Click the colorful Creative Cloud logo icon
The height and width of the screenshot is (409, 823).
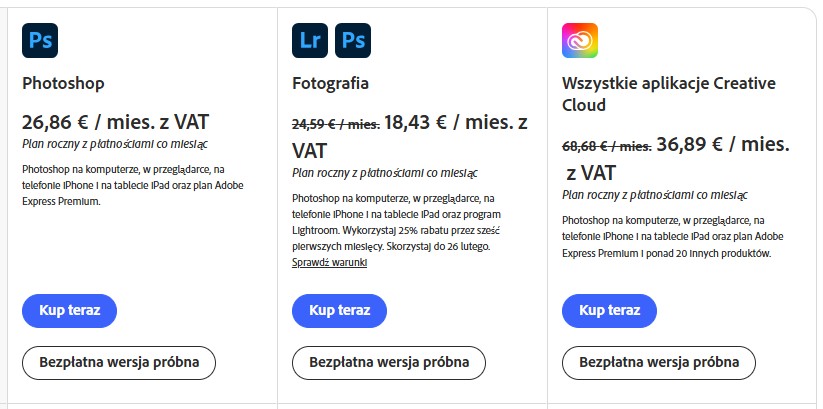pyautogui.click(x=580, y=40)
